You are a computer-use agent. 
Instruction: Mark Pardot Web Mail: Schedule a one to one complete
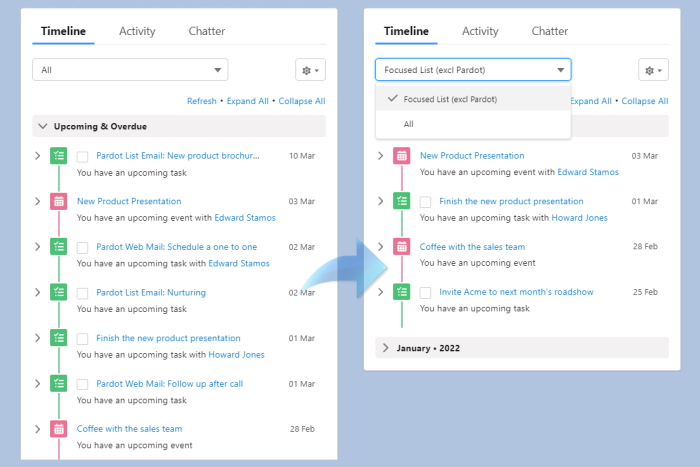pos(83,248)
